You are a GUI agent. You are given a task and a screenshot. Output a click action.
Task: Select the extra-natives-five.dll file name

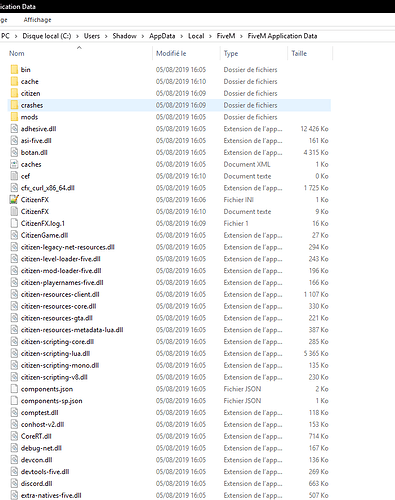coord(51,495)
